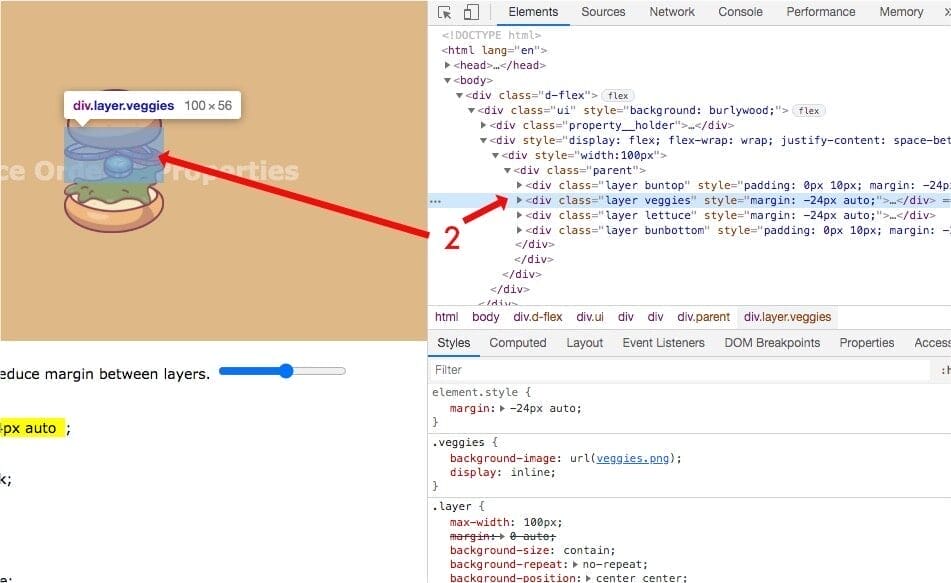Click the Filter styles input field

point(680,370)
